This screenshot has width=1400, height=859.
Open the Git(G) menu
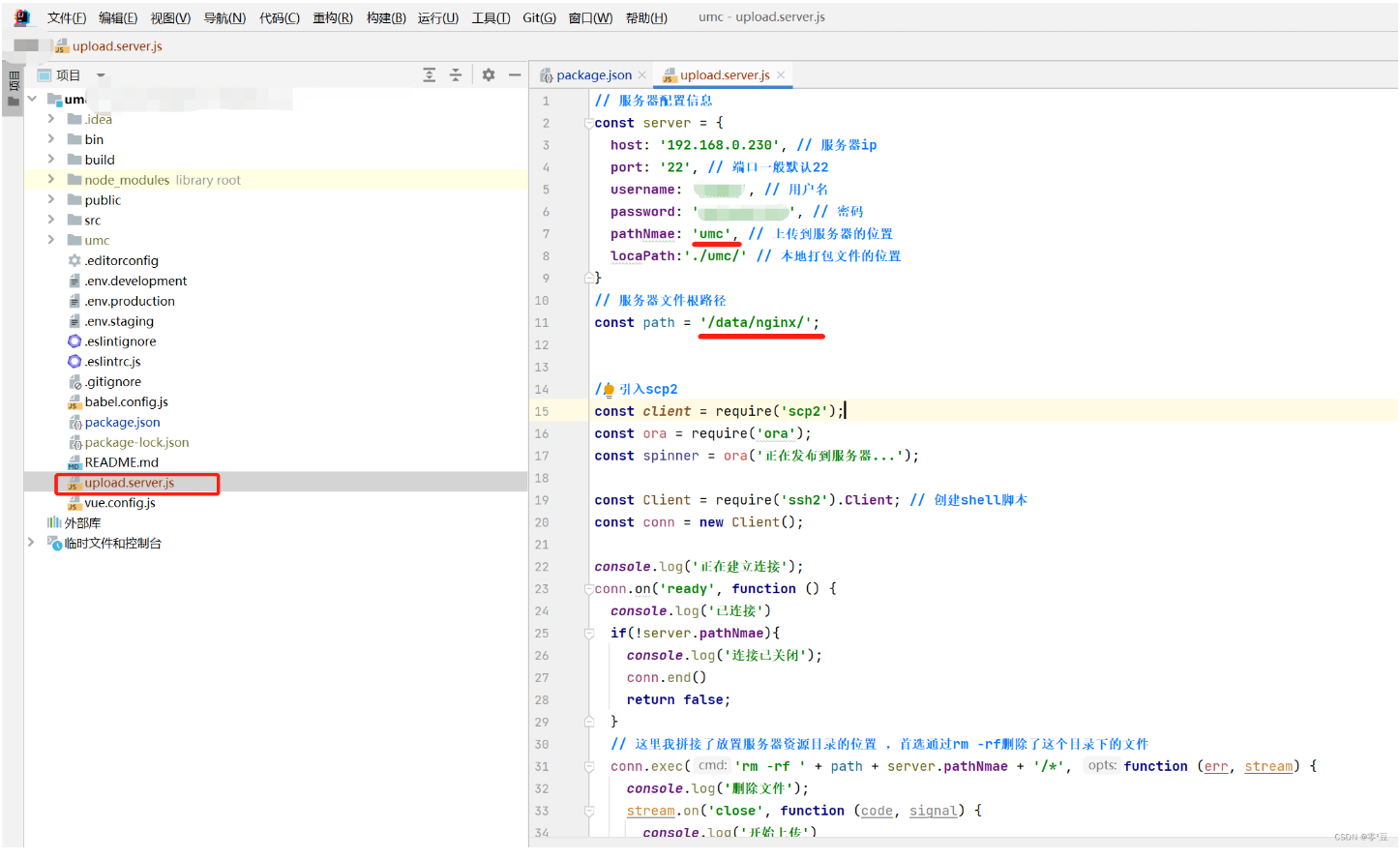pyautogui.click(x=539, y=17)
